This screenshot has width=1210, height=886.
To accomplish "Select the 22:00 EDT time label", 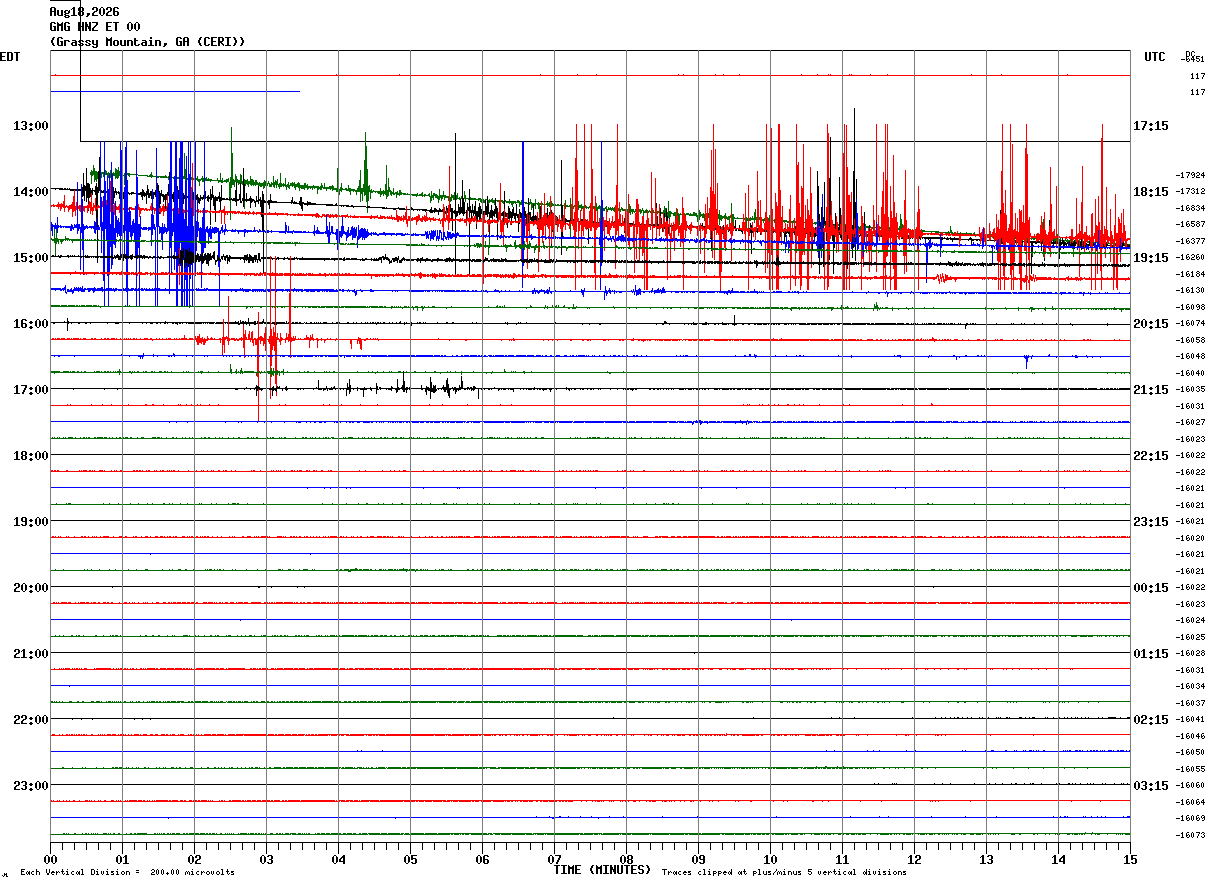I will (x=31, y=720).
